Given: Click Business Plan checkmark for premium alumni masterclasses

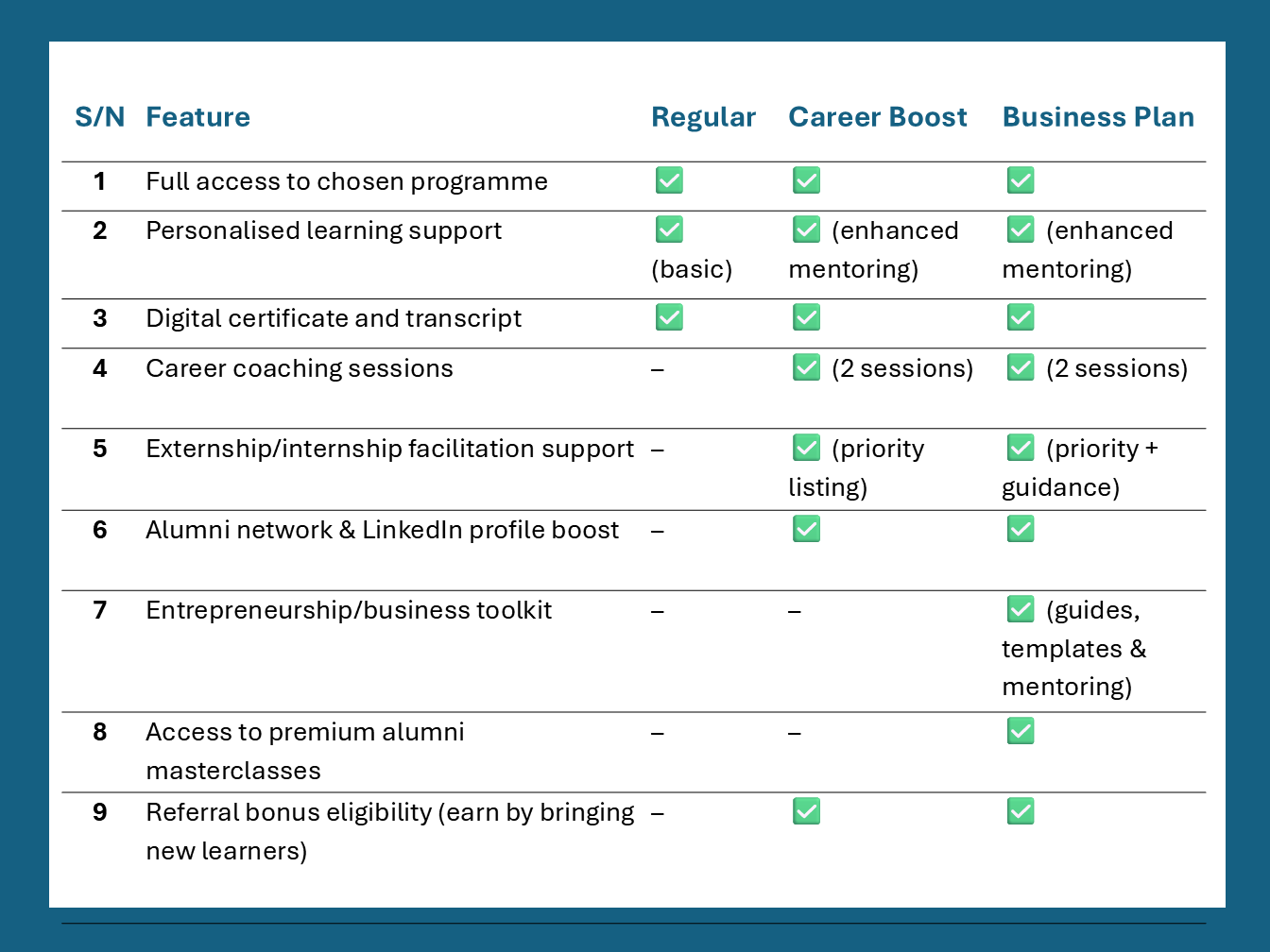Looking at the screenshot, I should pos(1021,731).
